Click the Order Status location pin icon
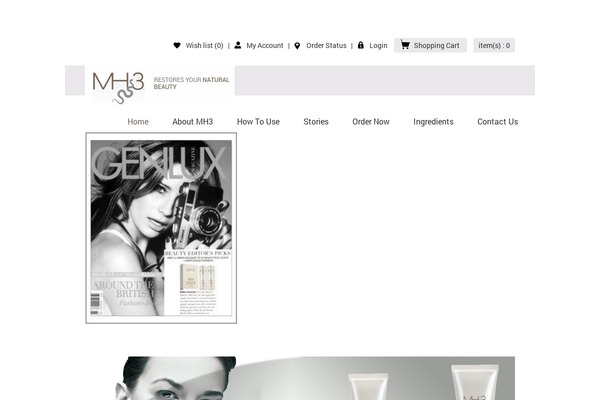Screen dimensions: 600x400 click(x=297, y=46)
